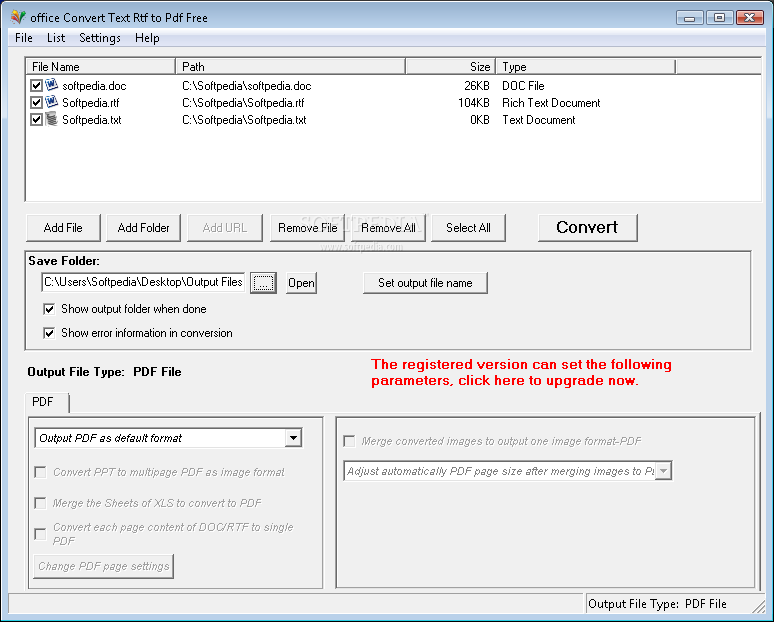The height and width of the screenshot is (622, 774).
Task: Click the Rich Text Document type cell
Action: pos(551,103)
